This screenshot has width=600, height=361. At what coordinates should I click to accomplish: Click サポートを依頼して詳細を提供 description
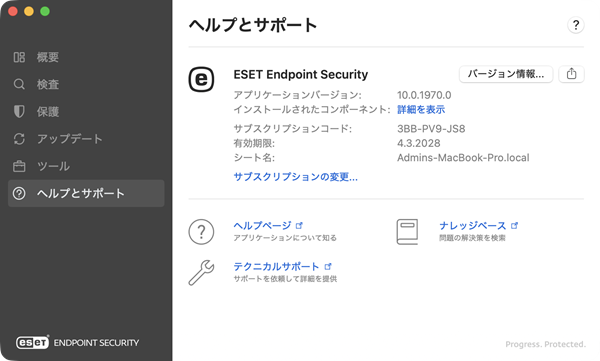285,279
